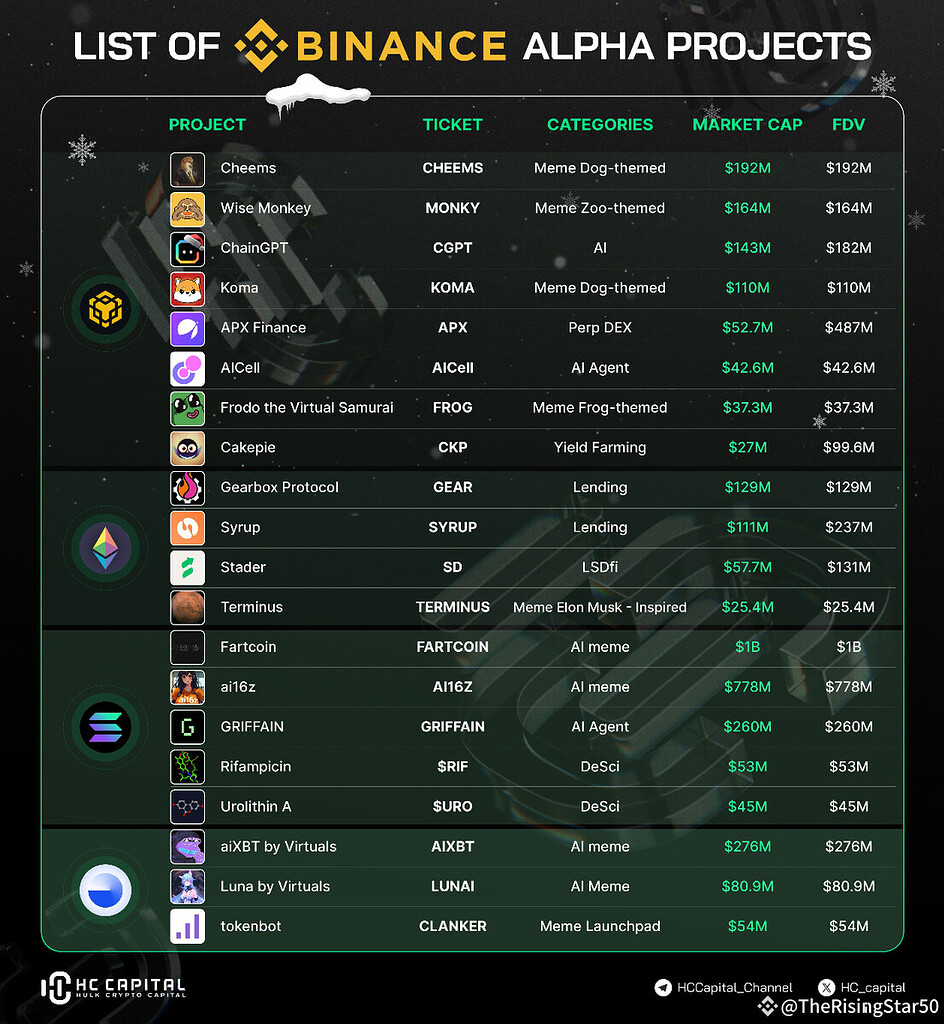Screen dimensions: 944x1024
Task: Click the tokenbot bar chart icon
Action: point(187,926)
